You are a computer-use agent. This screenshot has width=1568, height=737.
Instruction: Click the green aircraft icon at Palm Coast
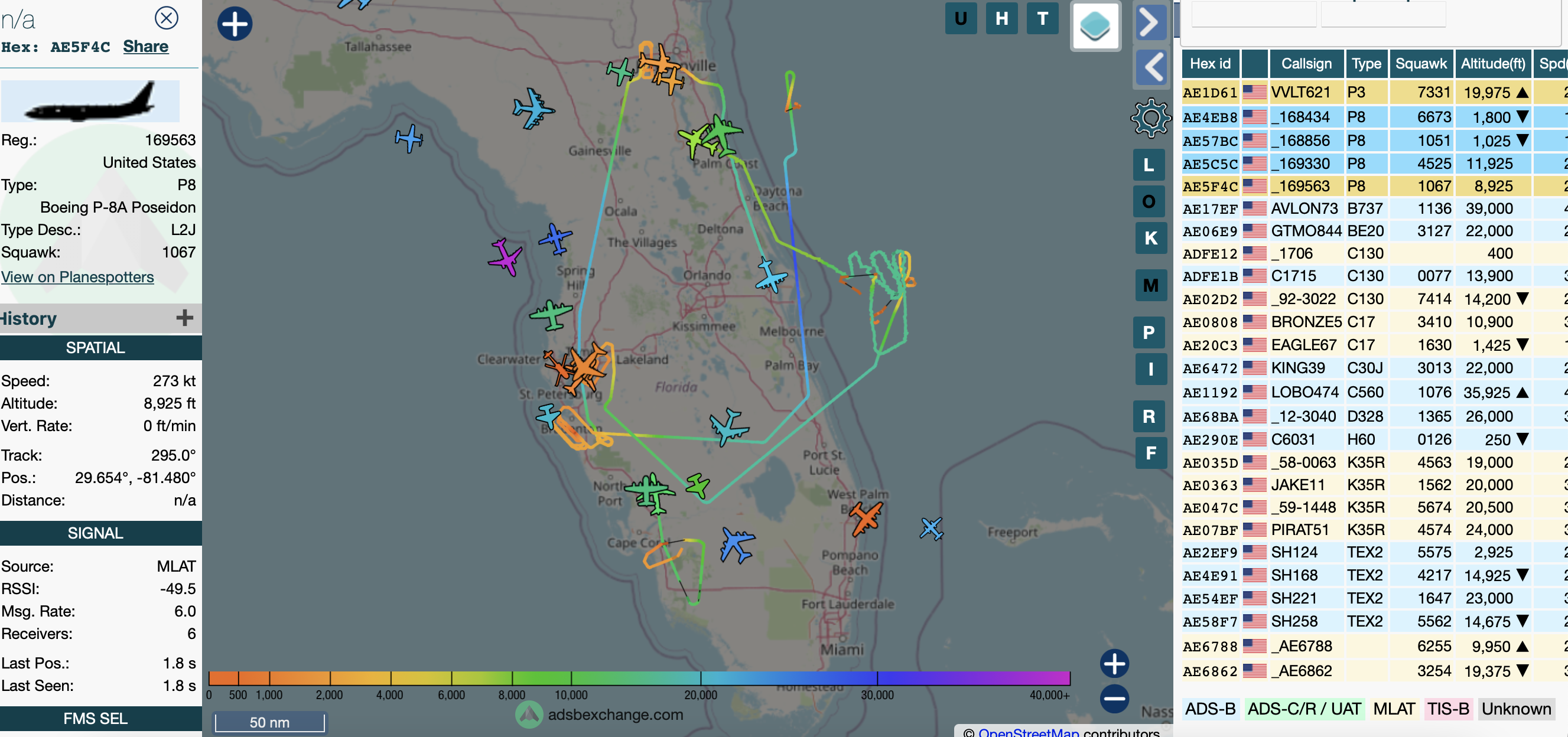[x=721, y=135]
